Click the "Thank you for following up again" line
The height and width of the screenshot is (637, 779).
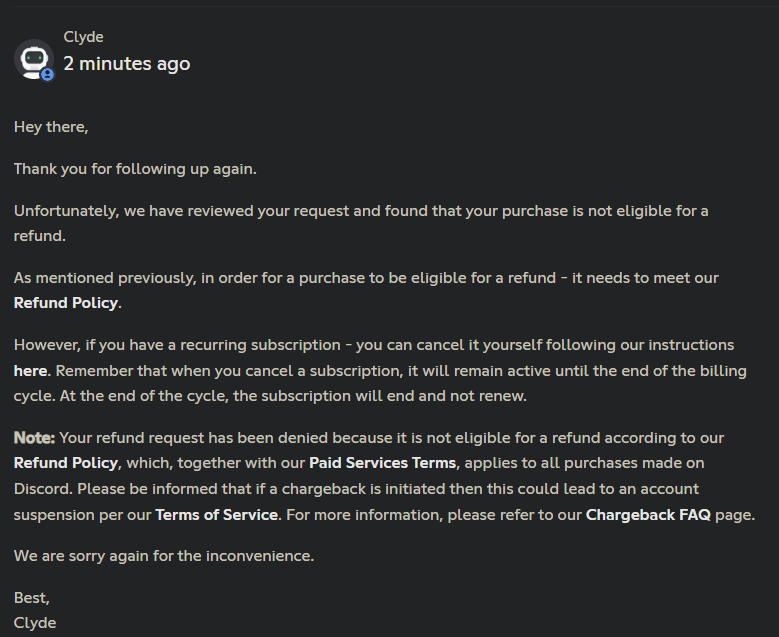click(135, 169)
